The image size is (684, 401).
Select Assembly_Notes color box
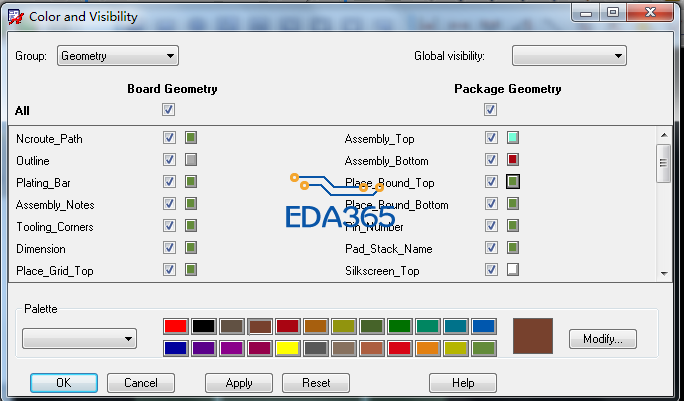pos(191,203)
